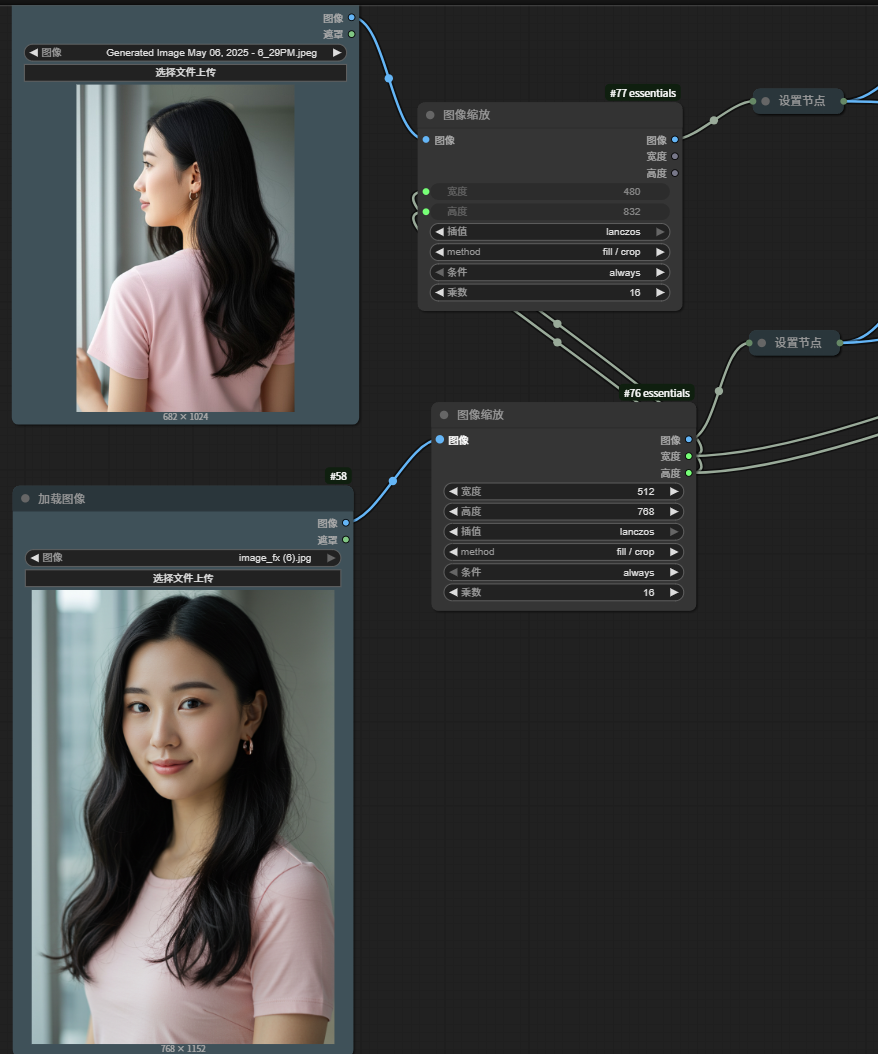Click the #58 node badge
This screenshot has height=1054, width=878.
tap(338, 476)
